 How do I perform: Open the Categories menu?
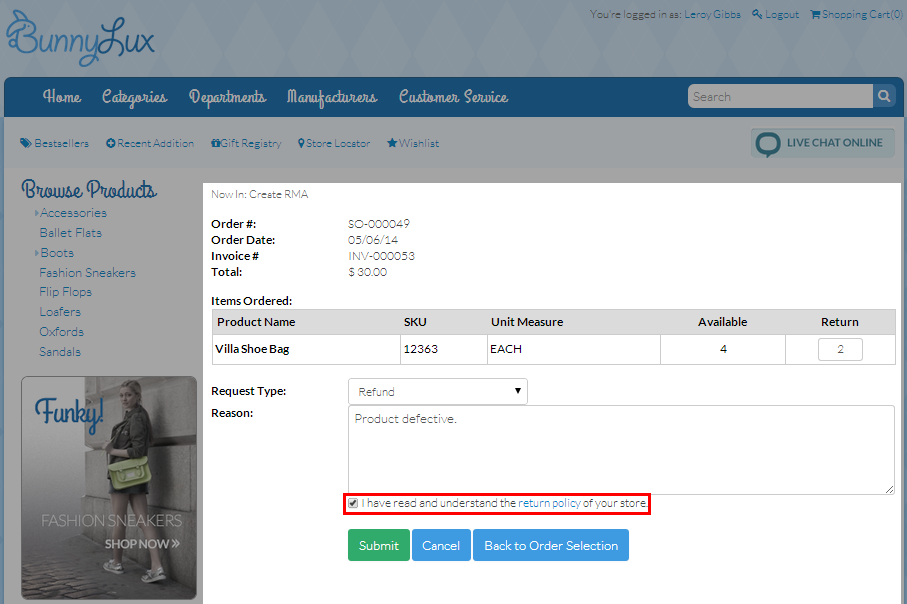(134, 97)
